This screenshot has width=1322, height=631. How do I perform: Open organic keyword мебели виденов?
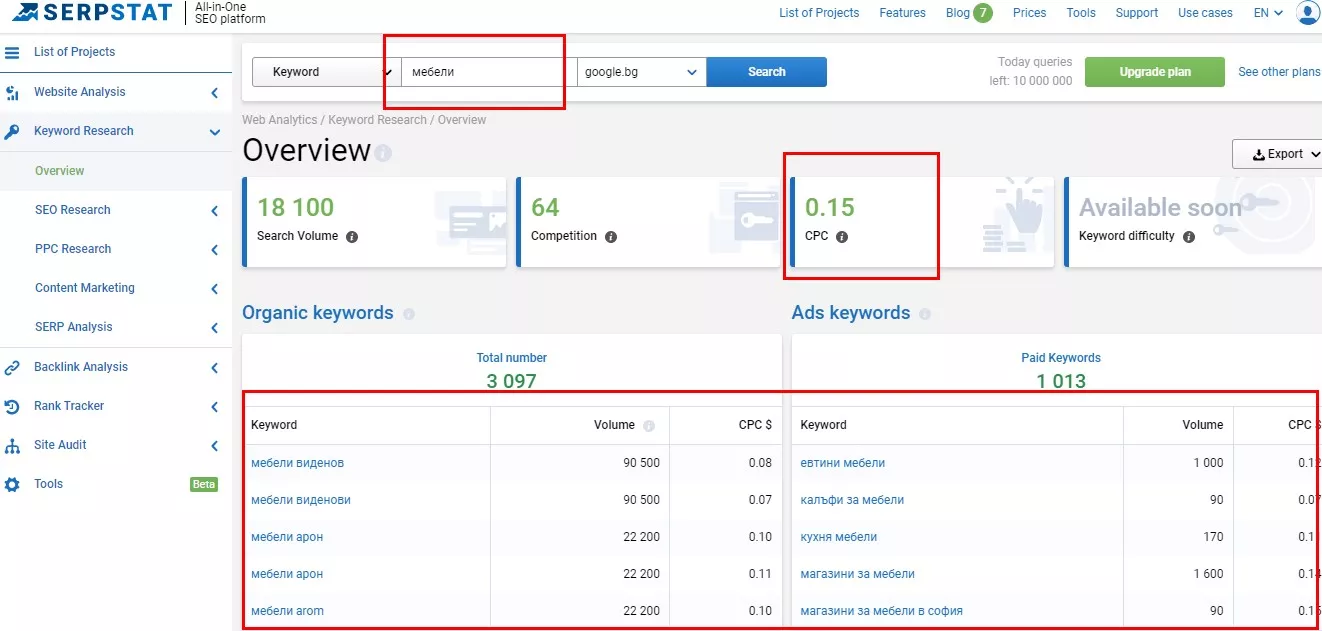(298, 463)
